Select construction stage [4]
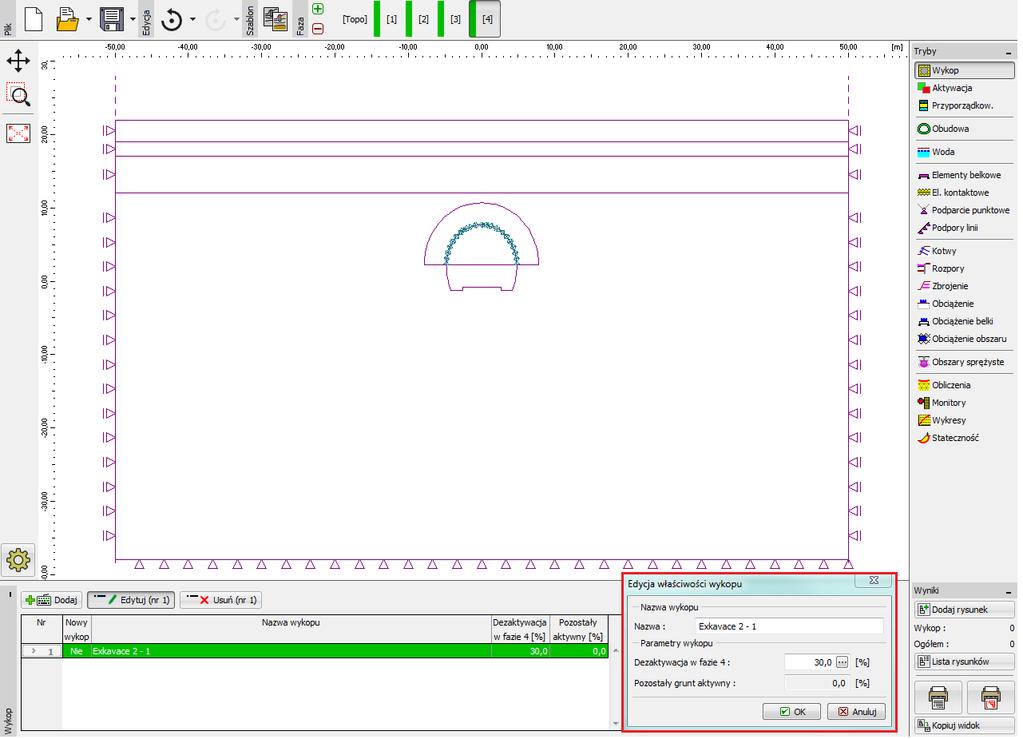 click(x=487, y=20)
